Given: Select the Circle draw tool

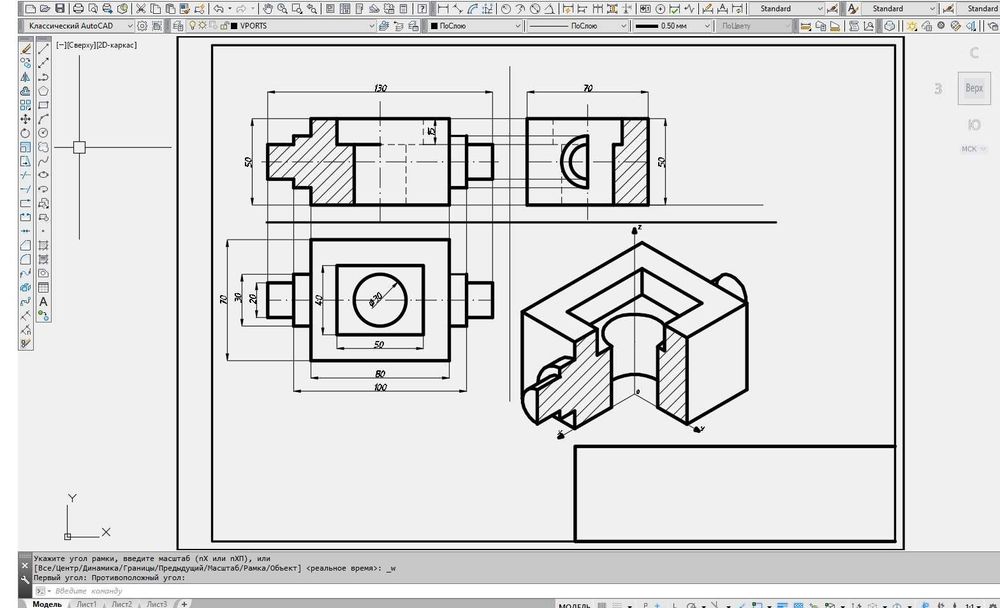Looking at the screenshot, I should [x=43, y=133].
